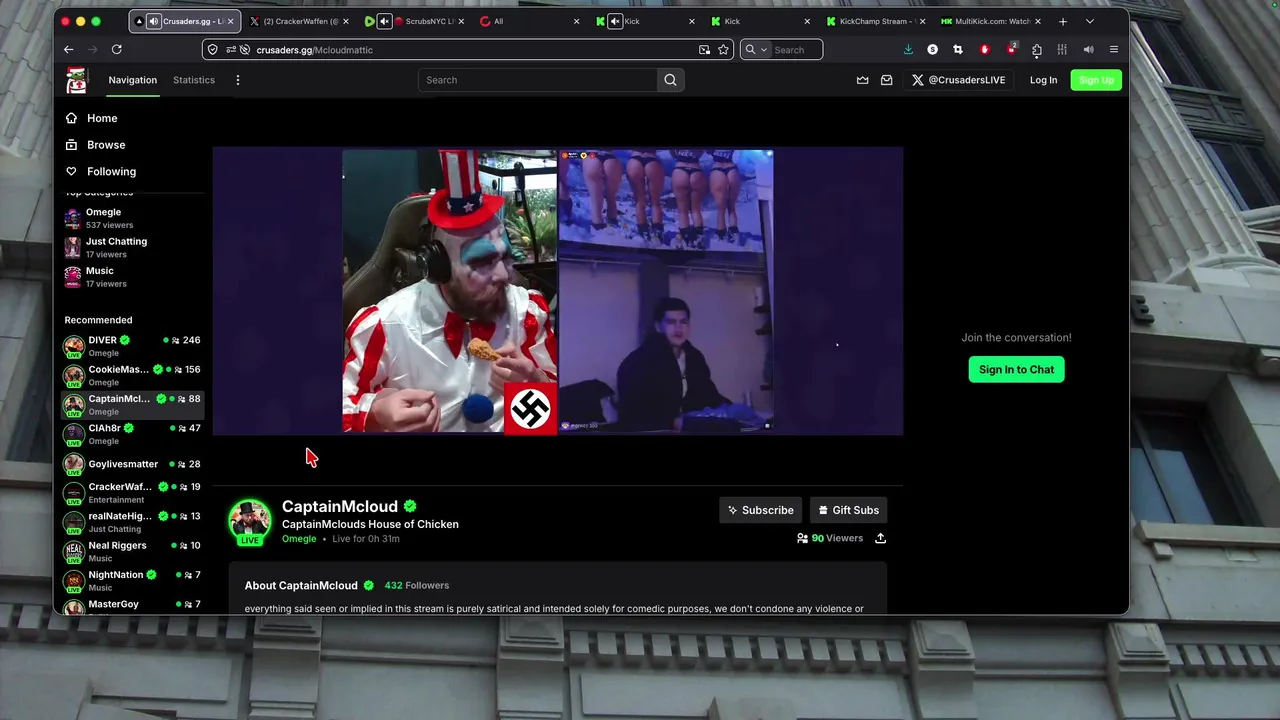Viewport: 1280px width, 720px height.
Task: Open the three-dot navigation menu
Action: [237, 80]
